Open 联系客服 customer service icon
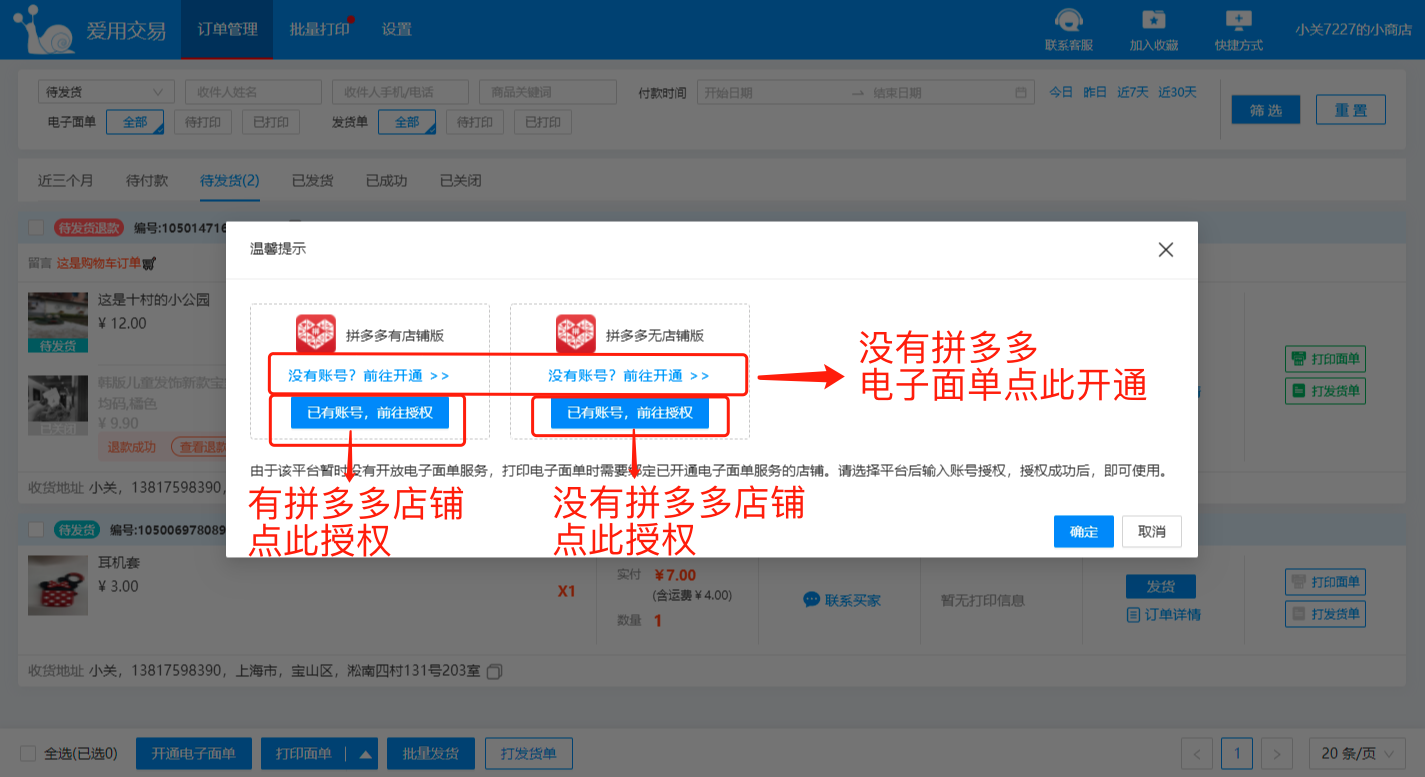This screenshot has width=1425, height=777. [x=1069, y=20]
